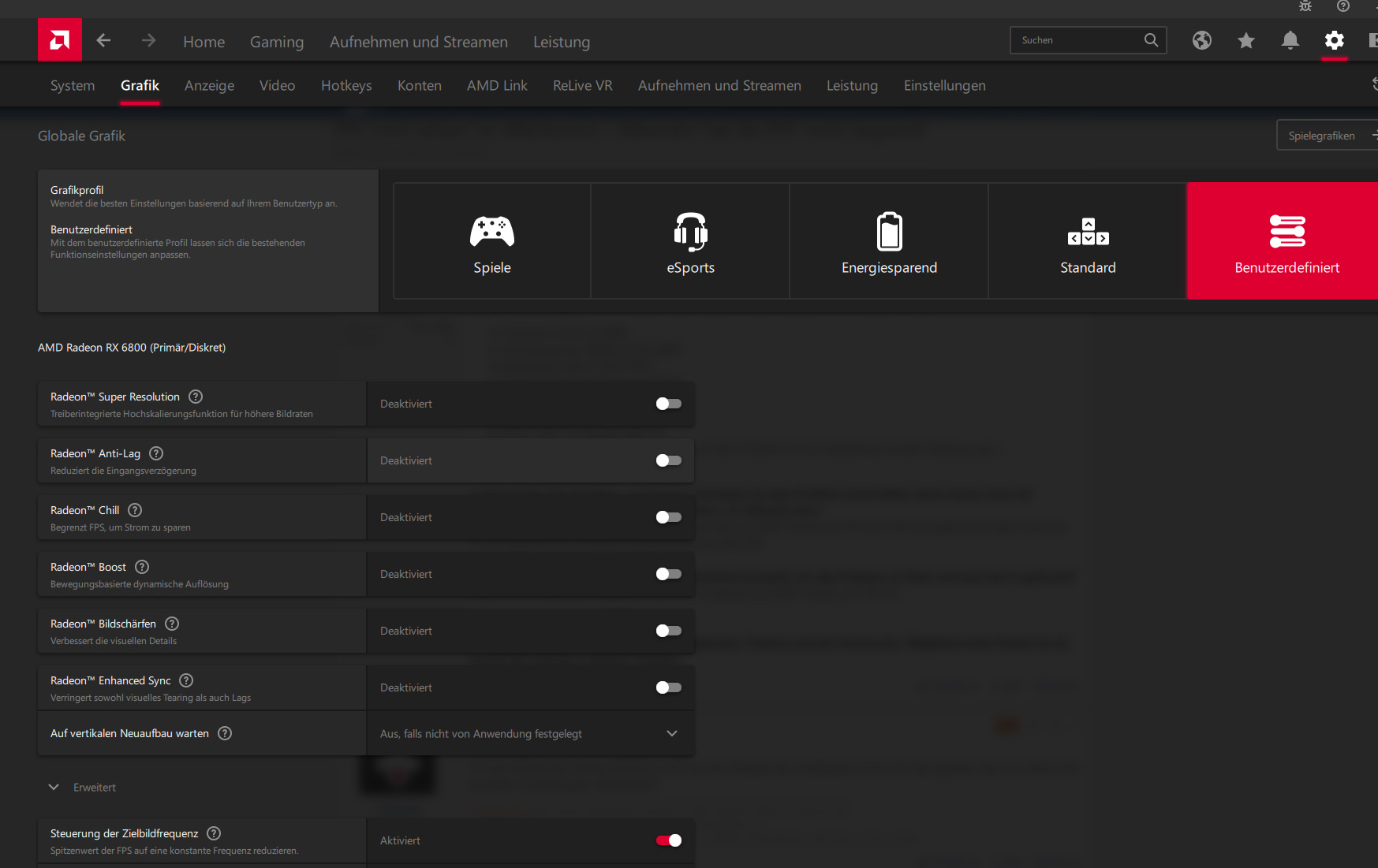Screen dimensions: 1378x868
Task: Open the help question mark at top
Action: click(x=1343, y=6)
